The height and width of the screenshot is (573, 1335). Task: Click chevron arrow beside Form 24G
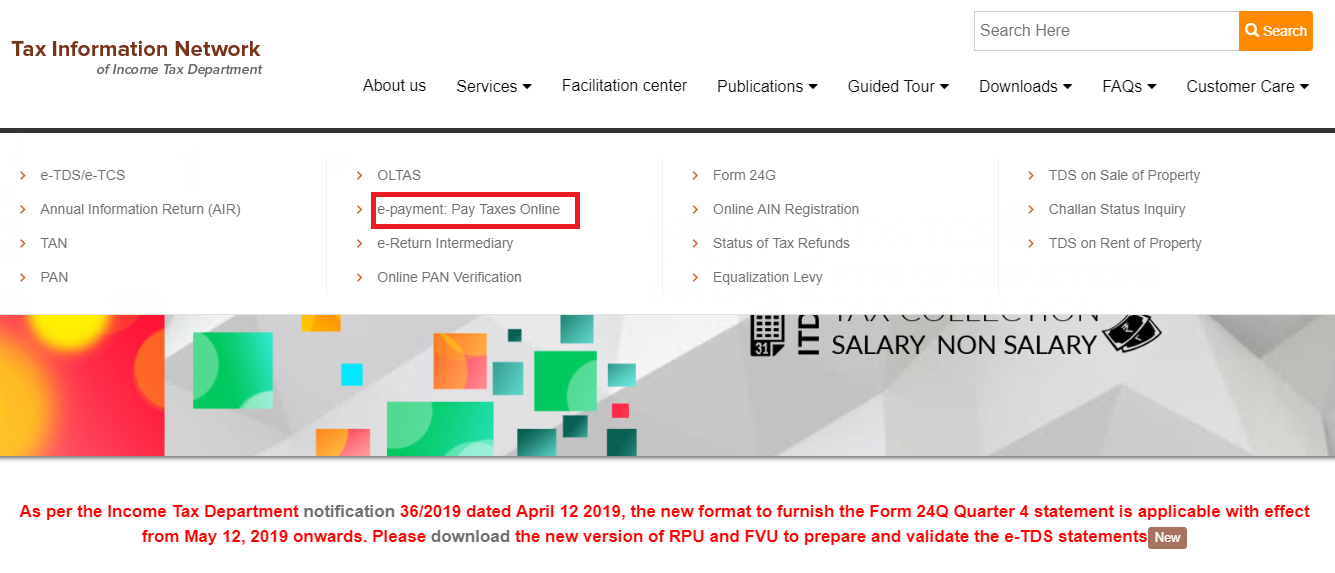(x=696, y=175)
